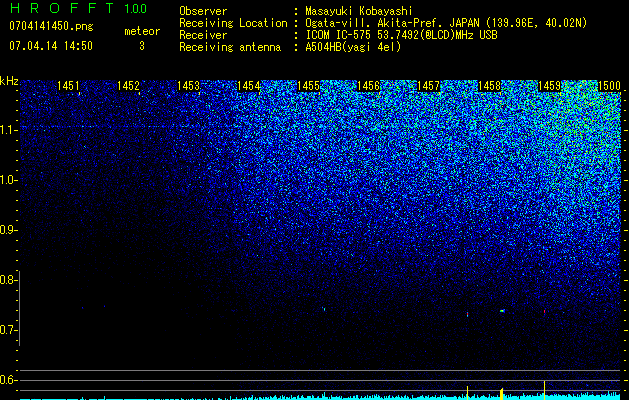Click the meteor count value 3

tap(142, 46)
